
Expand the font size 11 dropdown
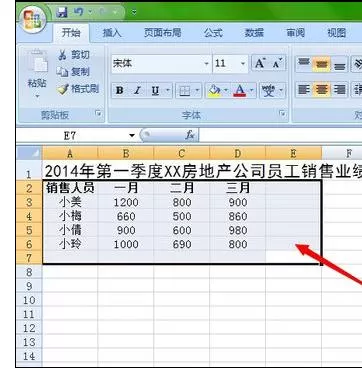(243, 63)
